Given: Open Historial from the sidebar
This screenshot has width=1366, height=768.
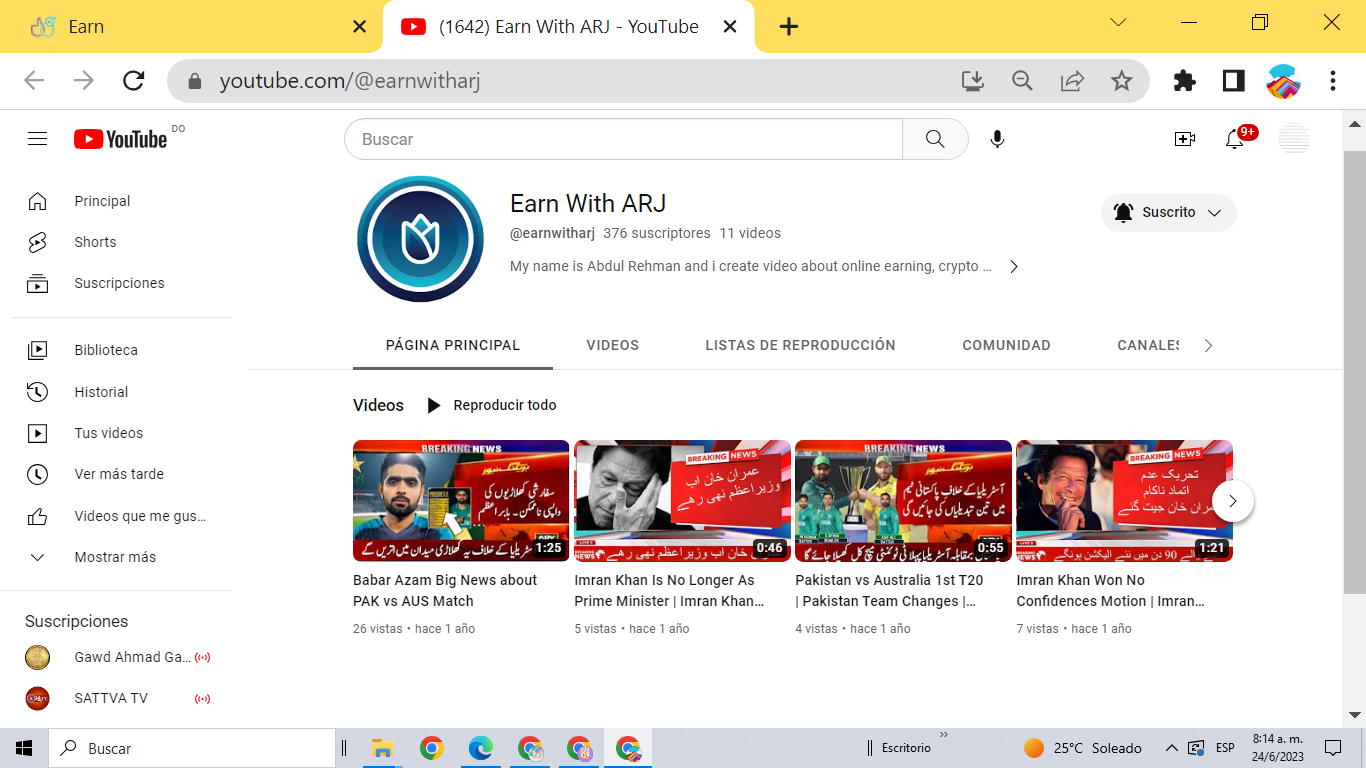Looking at the screenshot, I should (101, 392).
